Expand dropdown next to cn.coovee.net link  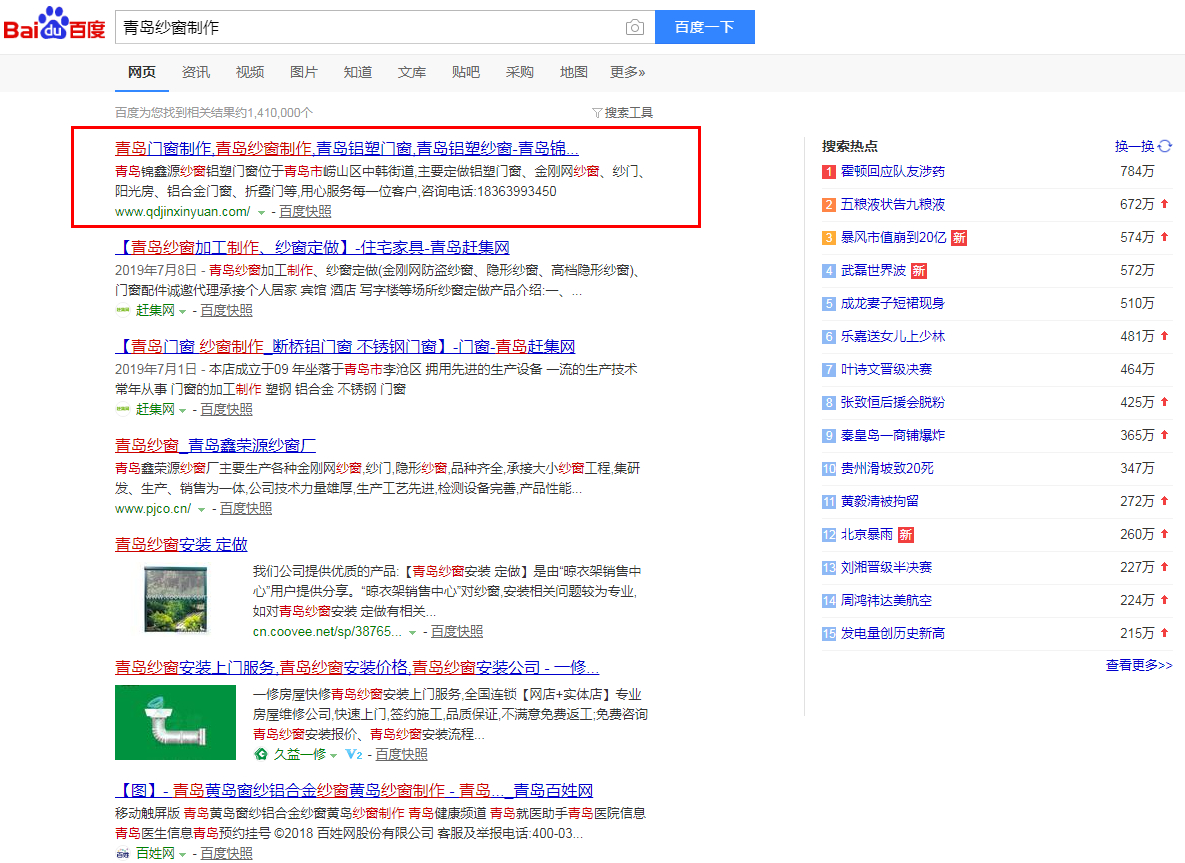[413, 633]
